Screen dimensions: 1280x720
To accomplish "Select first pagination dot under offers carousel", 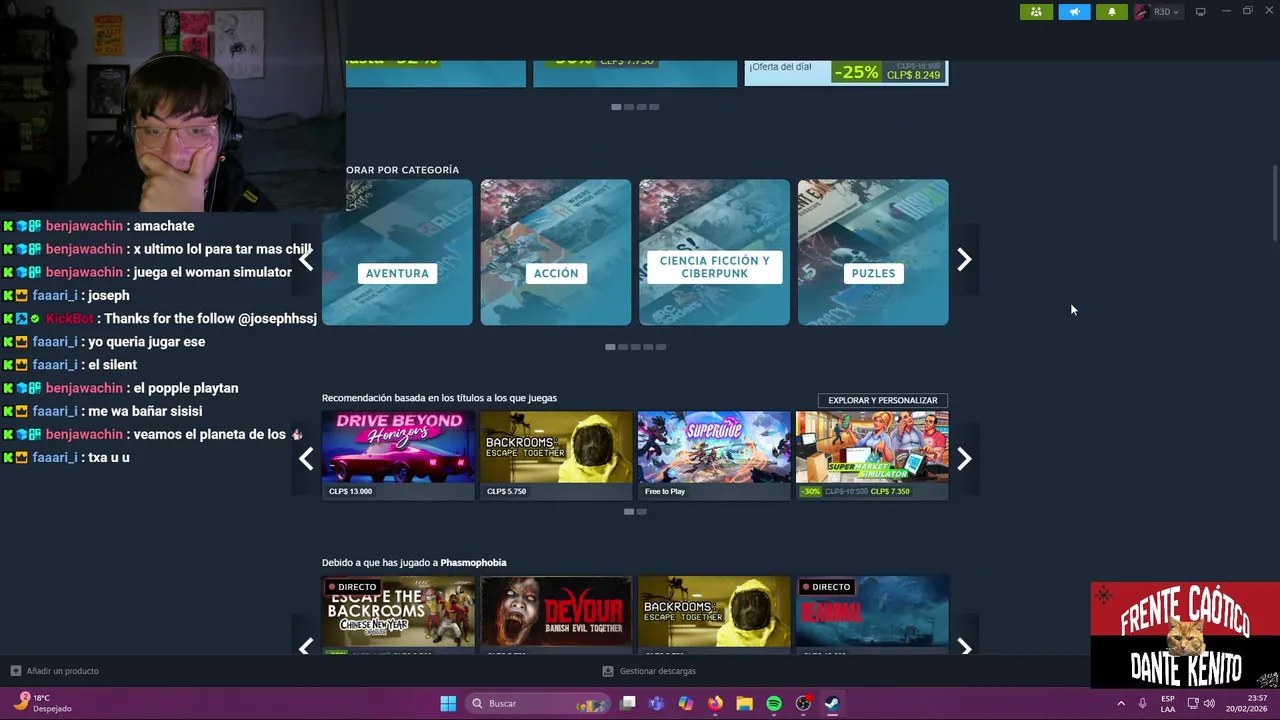I will [616, 107].
